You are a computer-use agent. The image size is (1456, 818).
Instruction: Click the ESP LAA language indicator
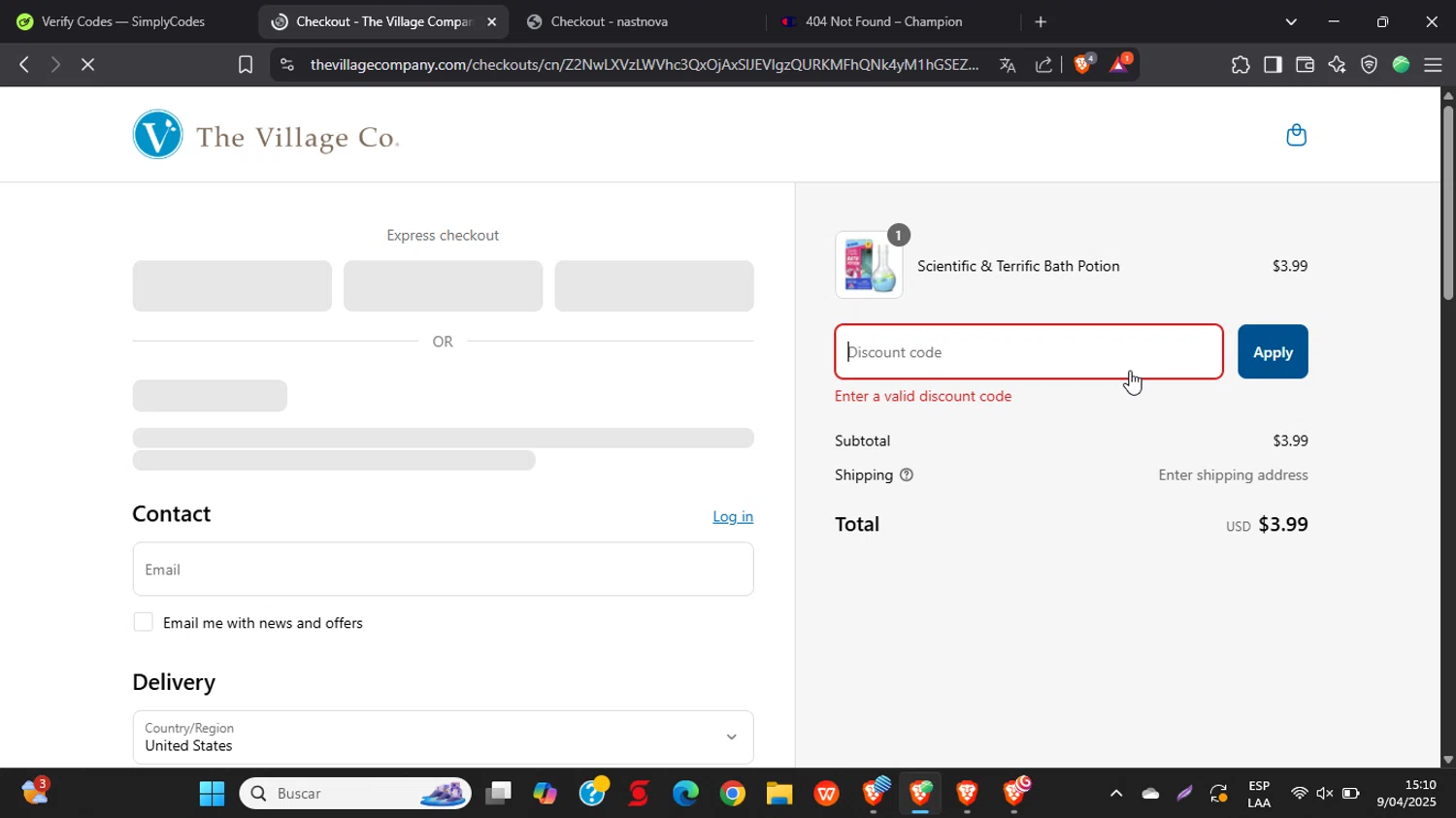point(1259,794)
